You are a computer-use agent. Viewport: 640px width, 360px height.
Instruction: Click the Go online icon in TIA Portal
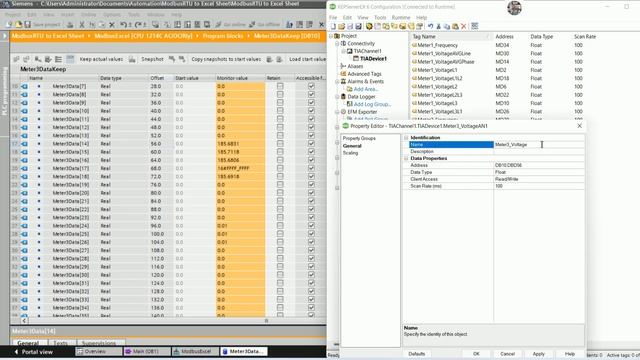(x=218, y=25)
